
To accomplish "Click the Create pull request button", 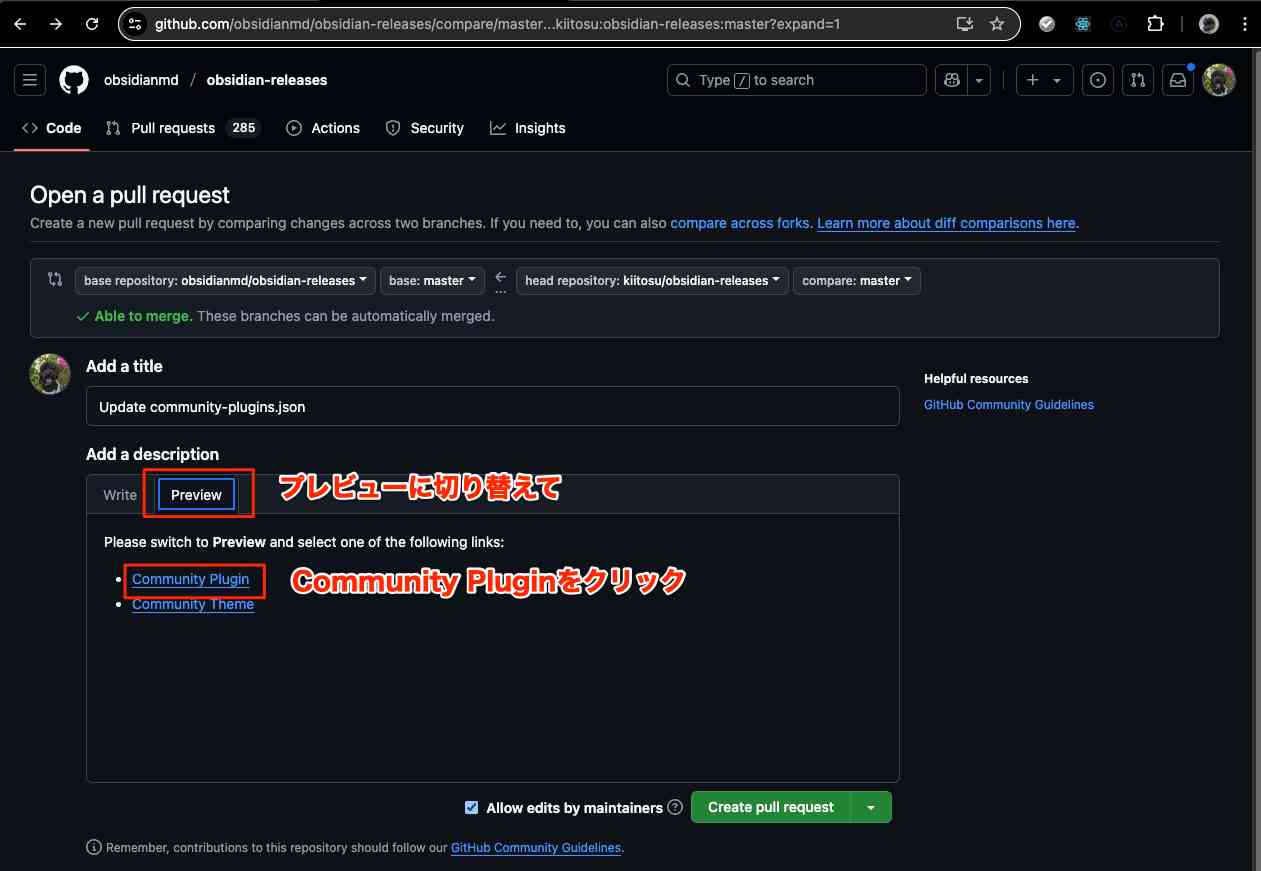I will pyautogui.click(x=770, y=807).
